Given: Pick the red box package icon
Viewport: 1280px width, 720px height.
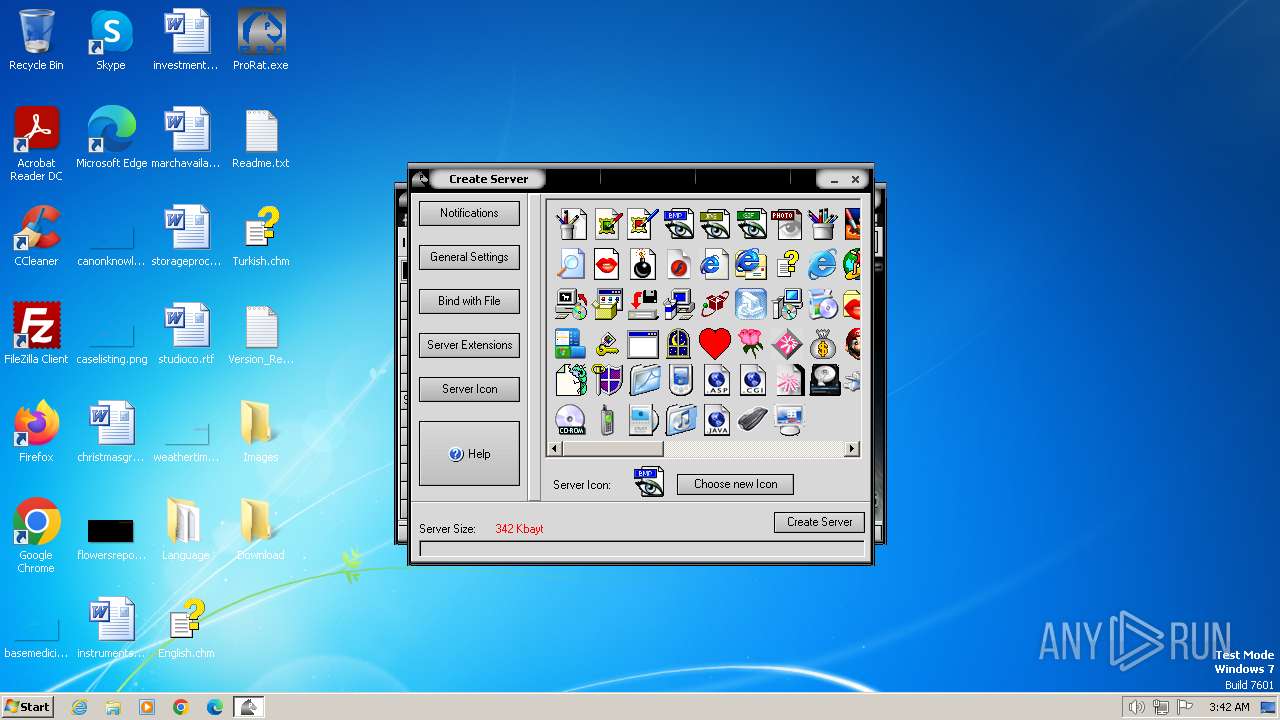Looking at the screenshot, I should click(x=715, y=304).
